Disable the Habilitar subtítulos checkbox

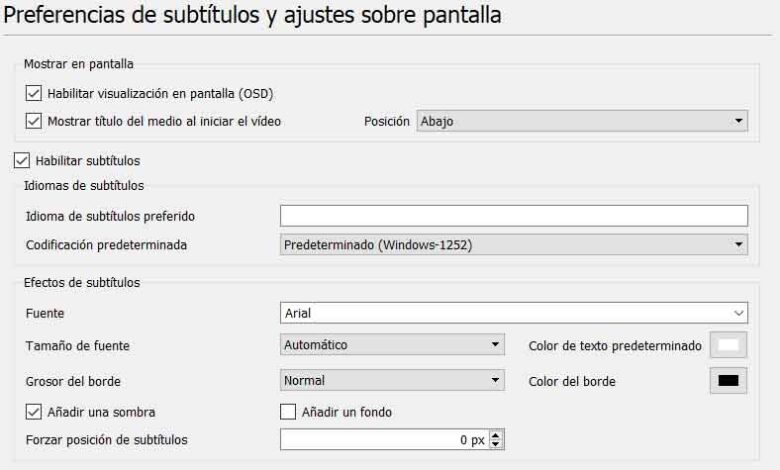pyautogui.click(x=21, y=160)
